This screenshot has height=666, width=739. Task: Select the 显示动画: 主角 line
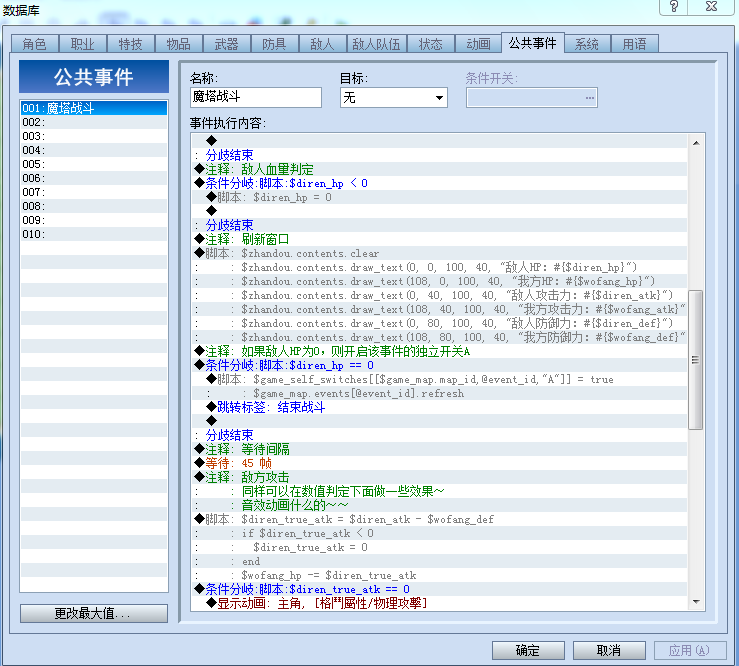point(439,603)
